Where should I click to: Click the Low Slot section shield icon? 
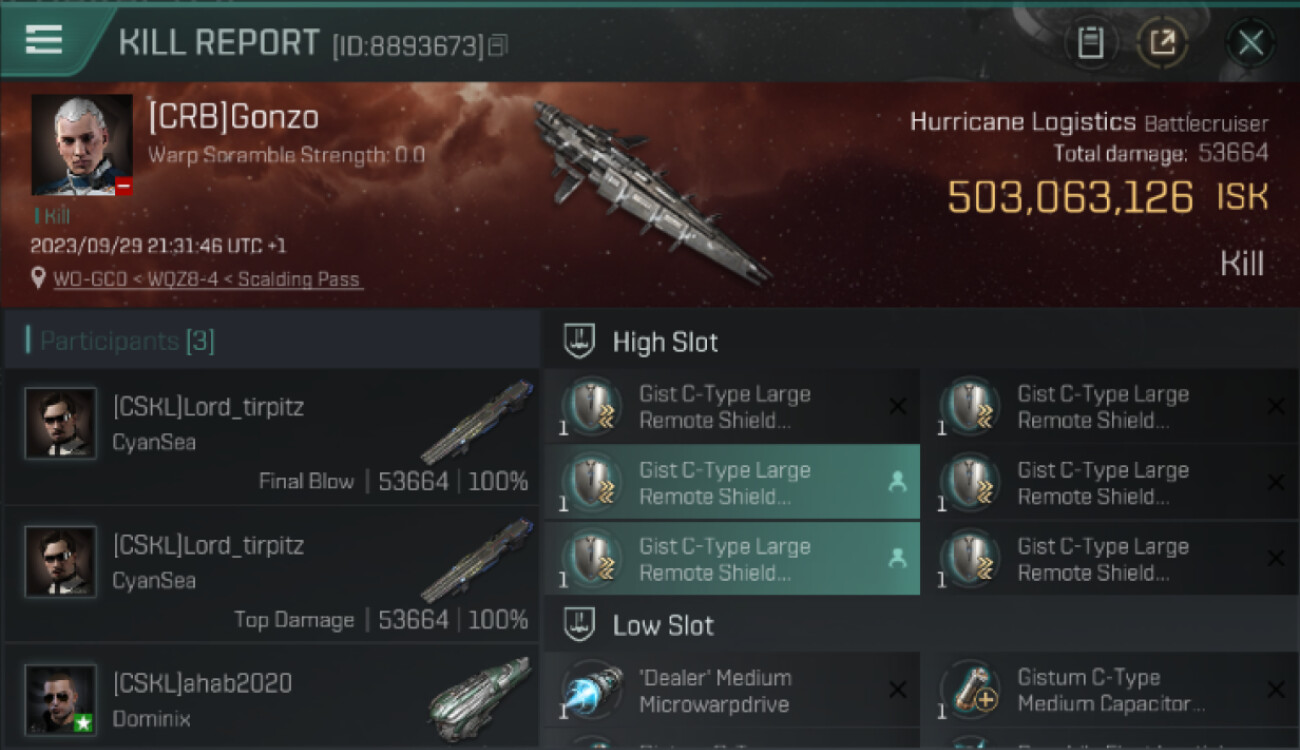(576, 625)
